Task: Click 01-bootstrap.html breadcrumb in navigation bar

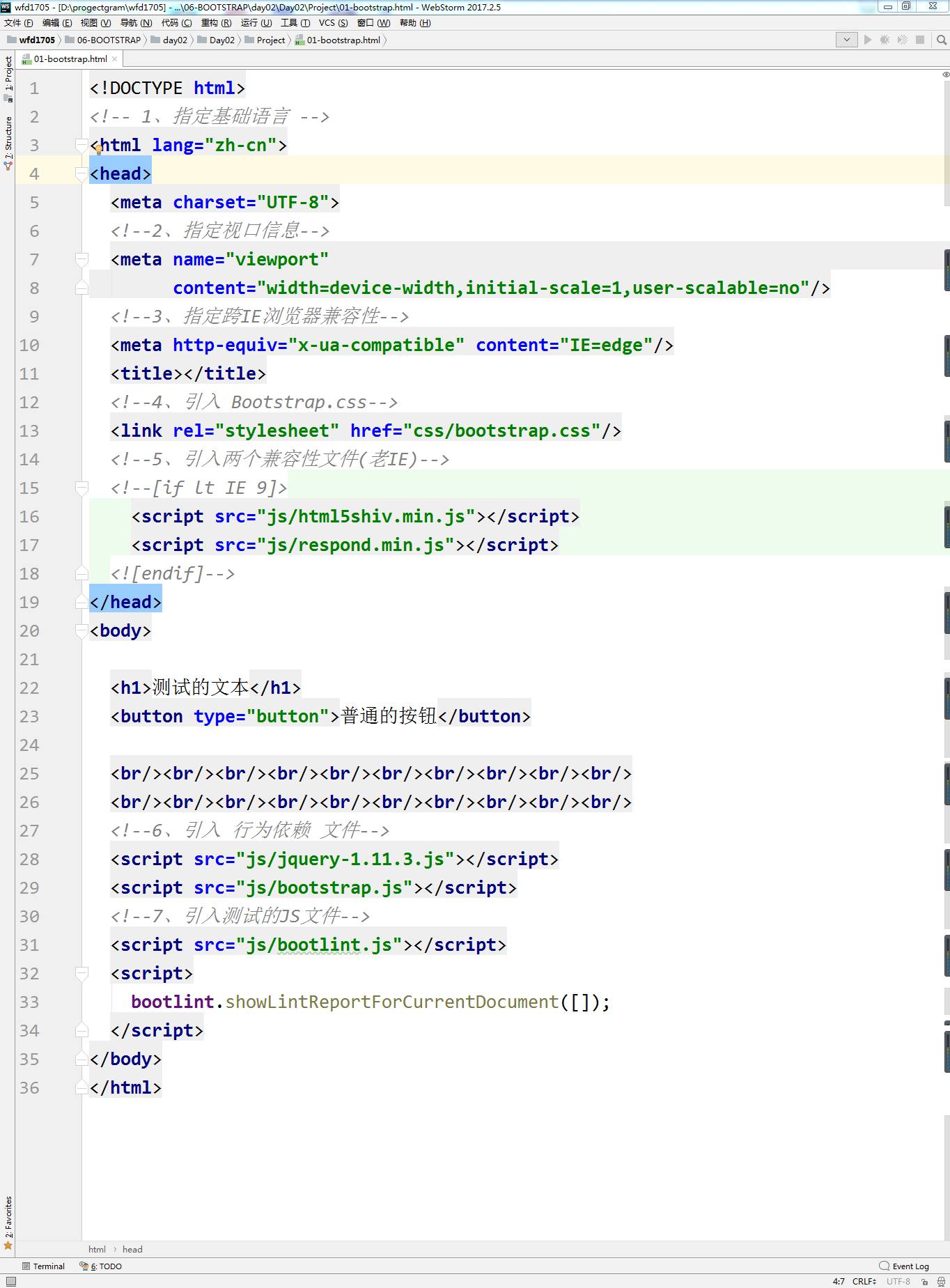Action: 338,40
